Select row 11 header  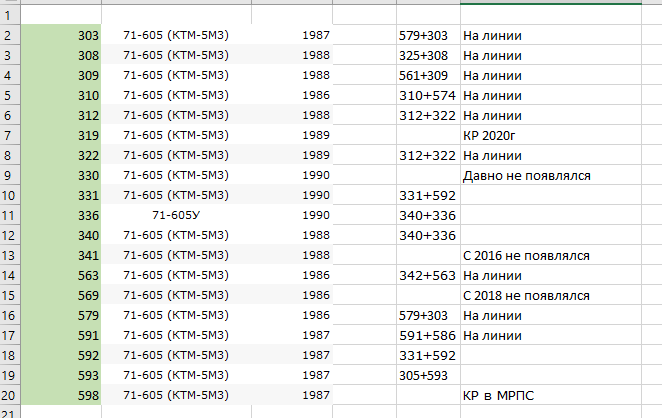point(9,215)
